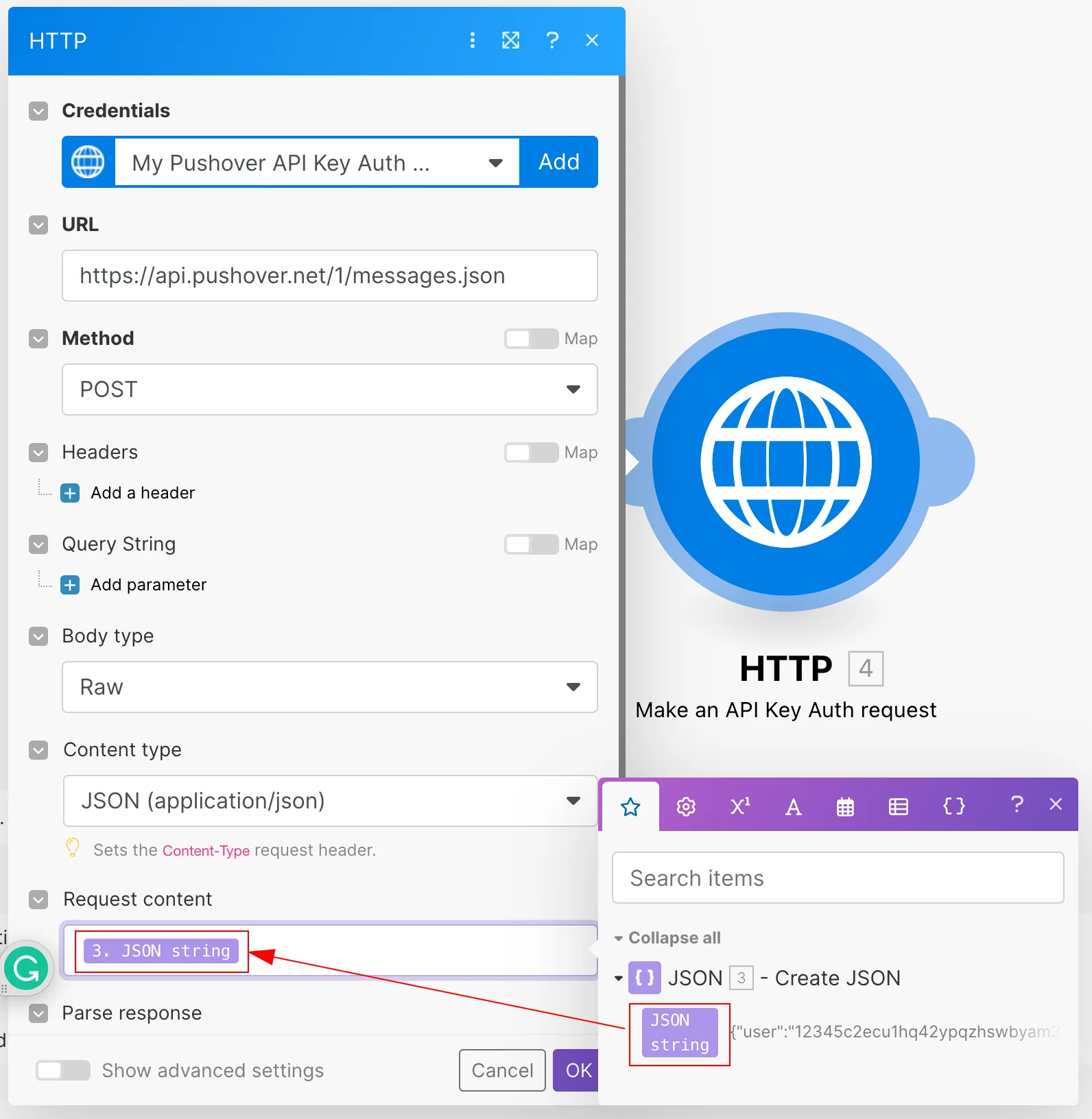Open the Method POST dropdown
Screen dimensions: 1092x1119
(330, 389)
